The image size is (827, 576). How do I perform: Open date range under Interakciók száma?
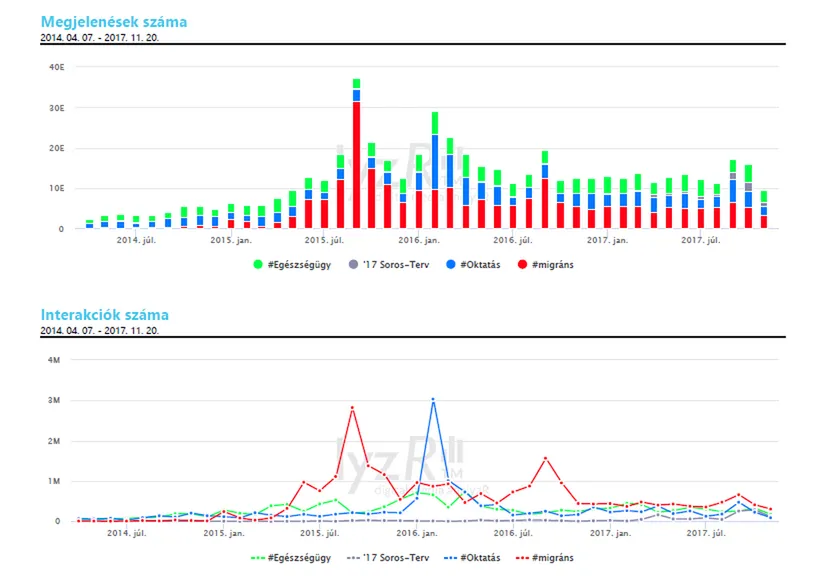[99, 329]
